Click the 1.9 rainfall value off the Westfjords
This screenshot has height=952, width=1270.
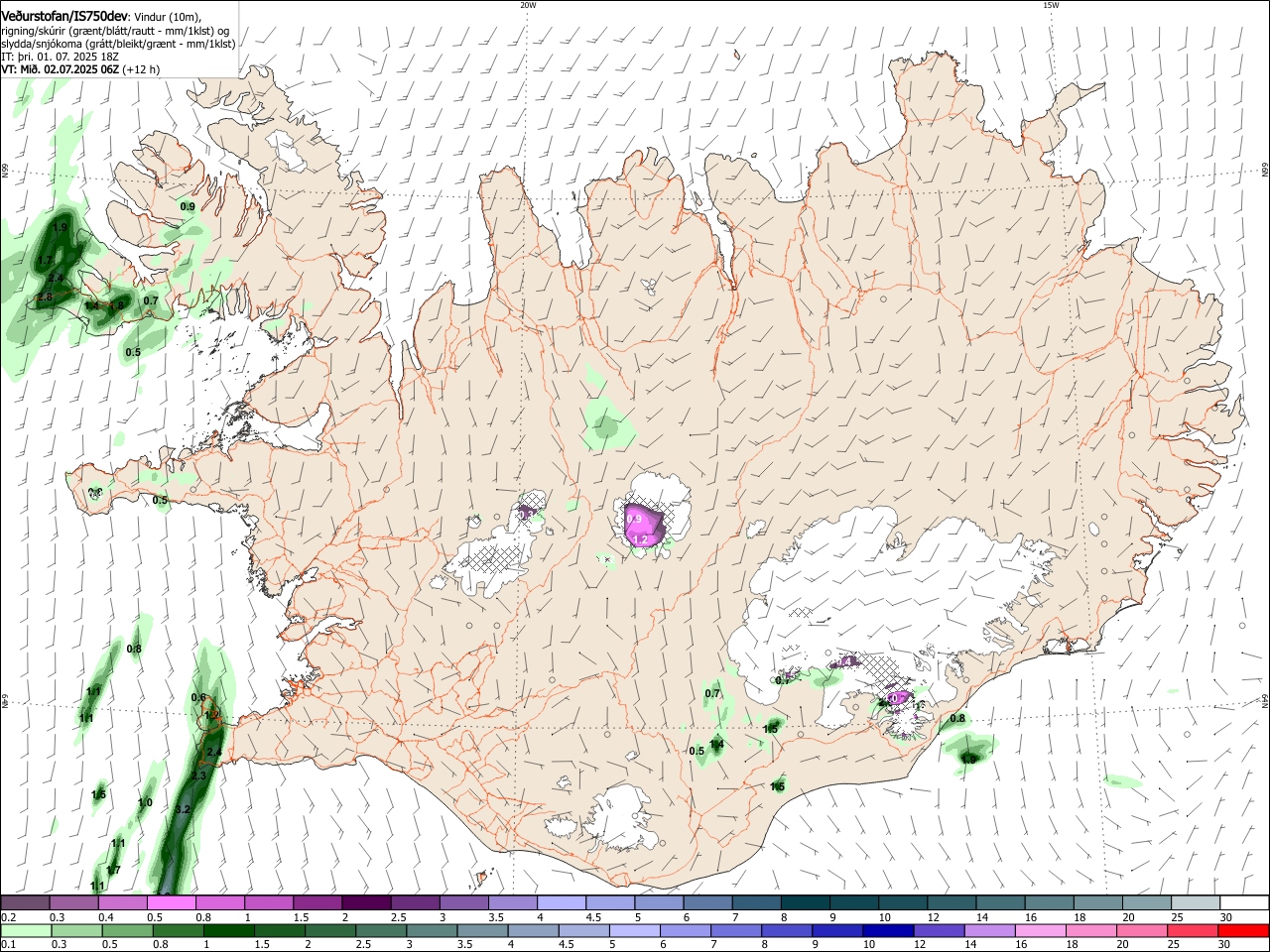pos(60,228)
